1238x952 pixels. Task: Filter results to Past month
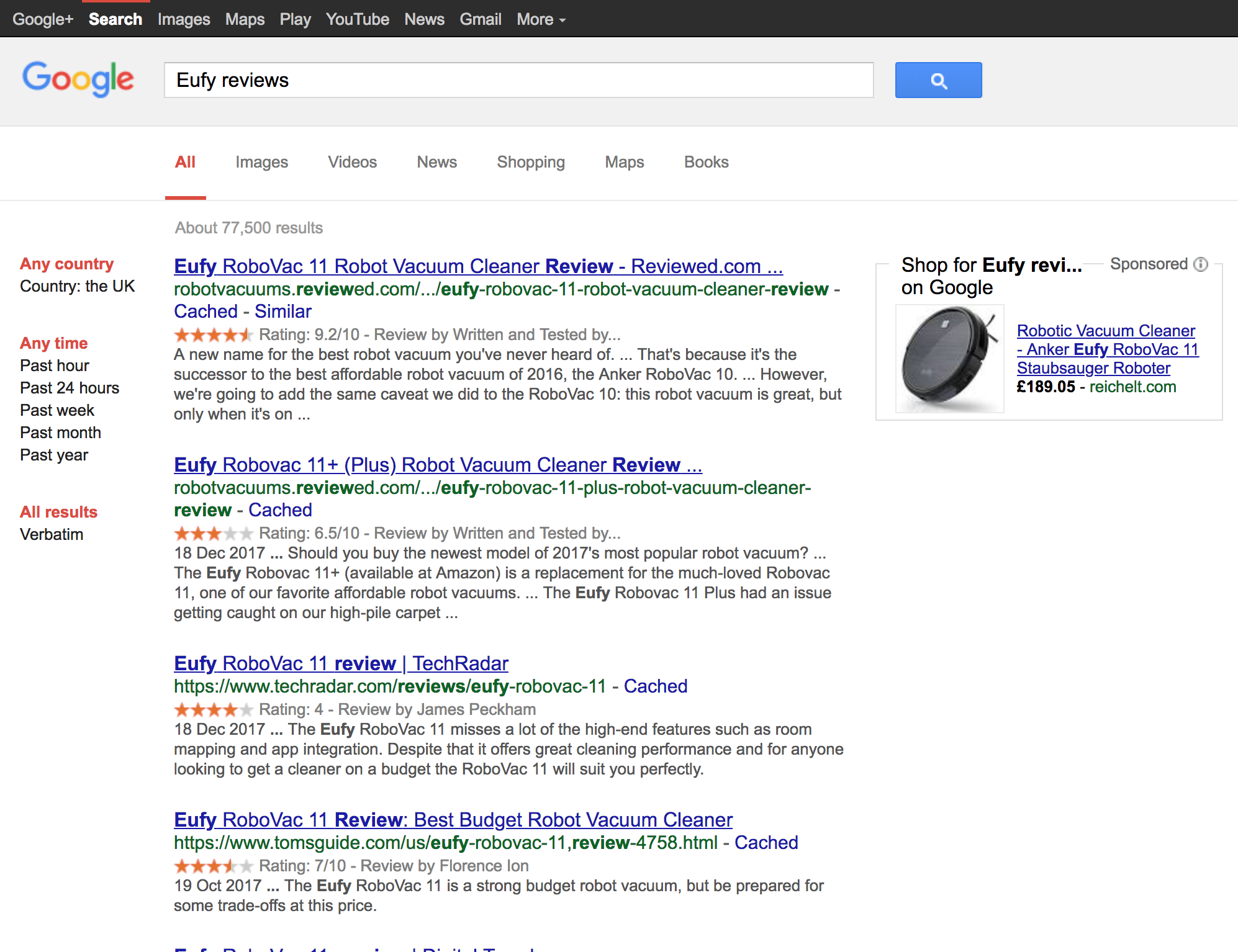(60, 433)
